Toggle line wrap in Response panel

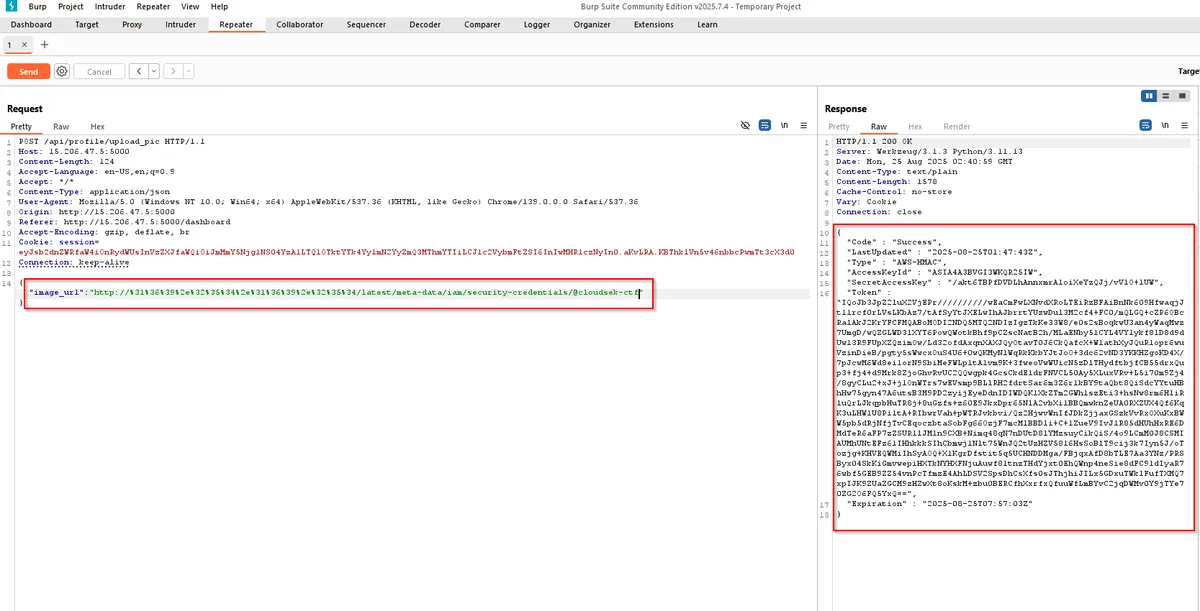[1145, 126]
